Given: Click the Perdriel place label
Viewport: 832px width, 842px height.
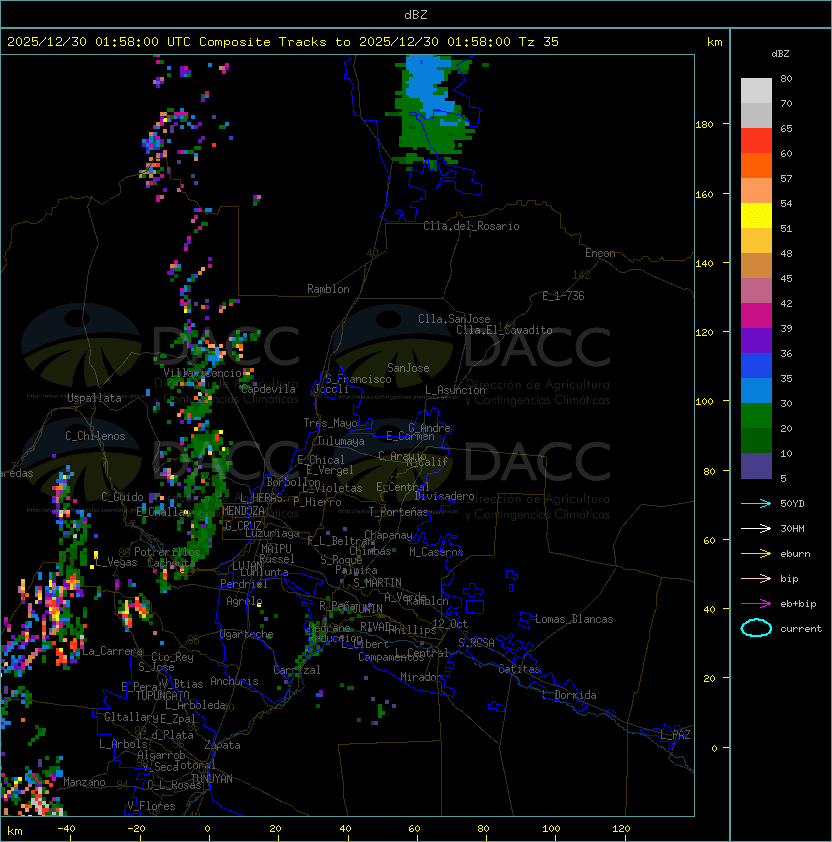Looking at the screenshot, I should (244, 584).
